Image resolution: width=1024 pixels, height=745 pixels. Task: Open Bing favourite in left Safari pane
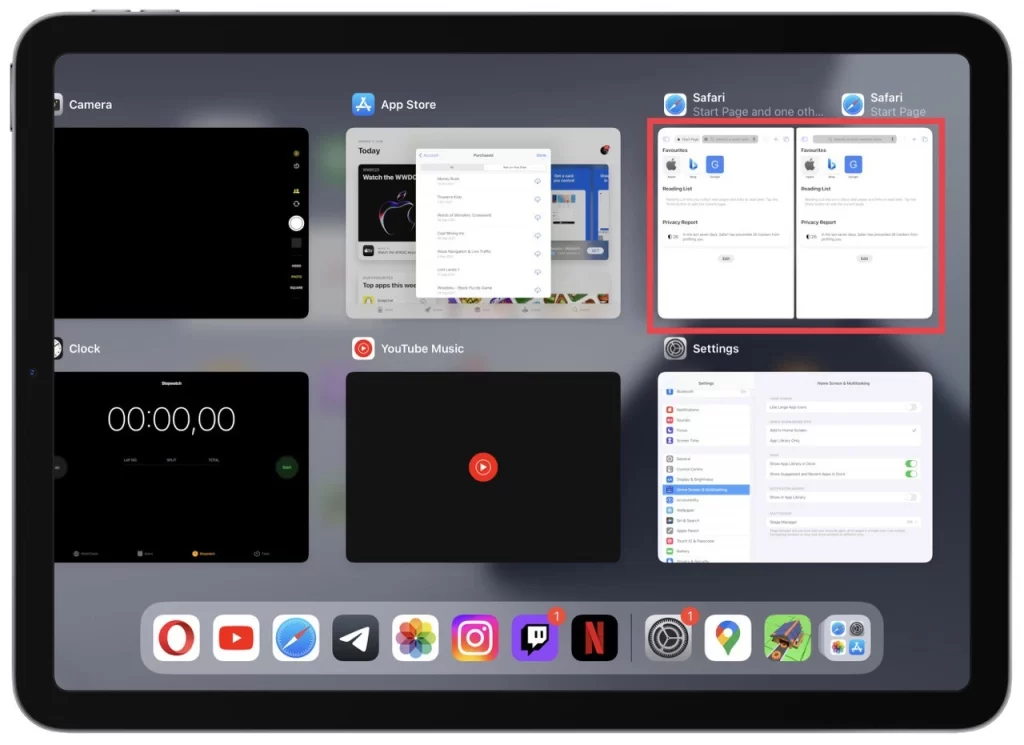(x=693, y=165)
